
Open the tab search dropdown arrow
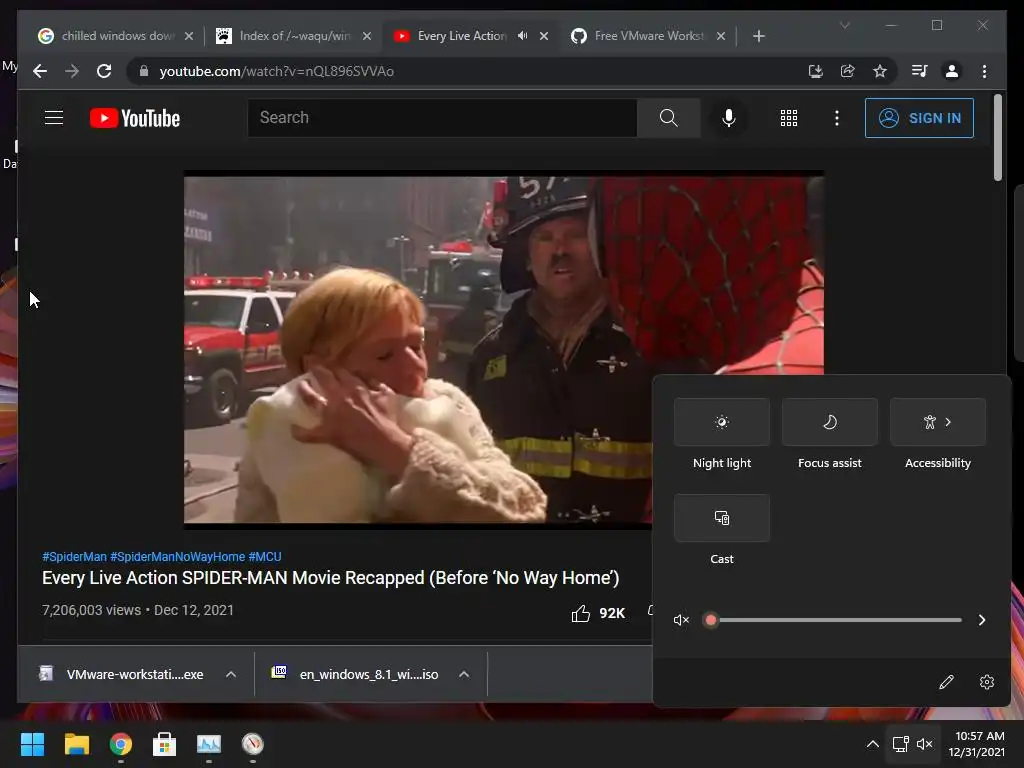point(844,25)
